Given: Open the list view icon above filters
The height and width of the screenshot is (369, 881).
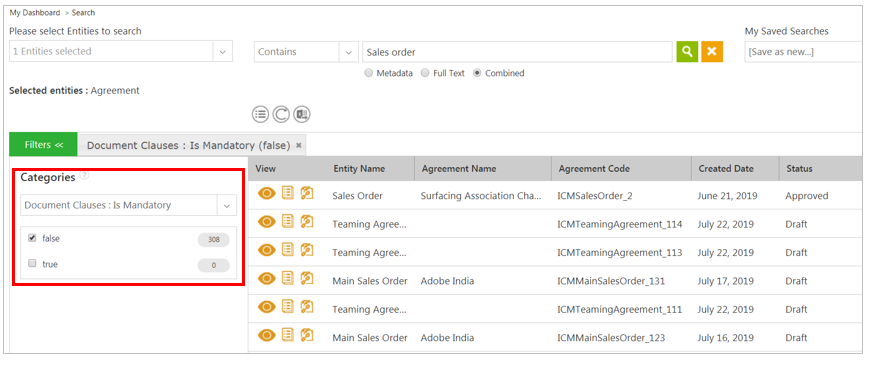Looking at the screenshot, I should point(260,114).
